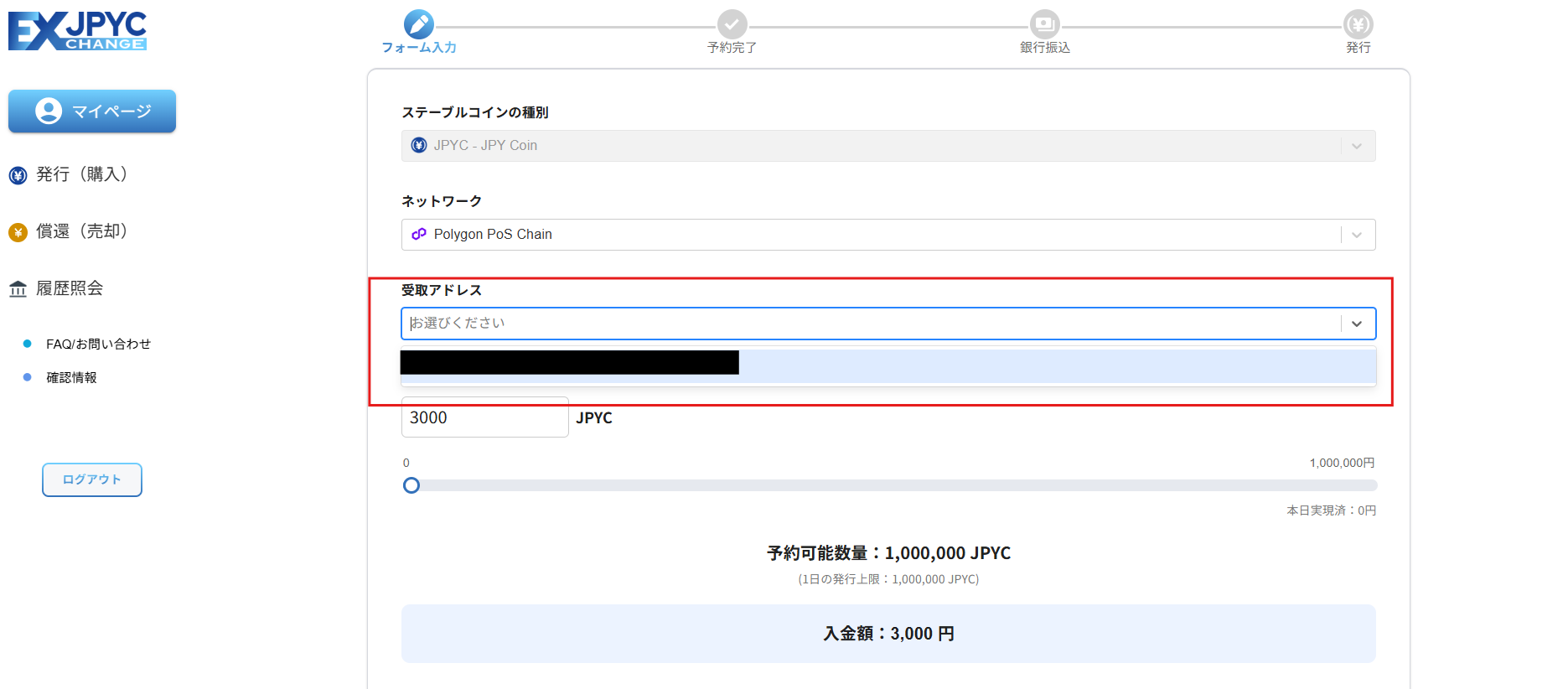This screenshot has width=1568, height=689.
Task: Click the 予約完了 step label
Action: tap(732, 48)
